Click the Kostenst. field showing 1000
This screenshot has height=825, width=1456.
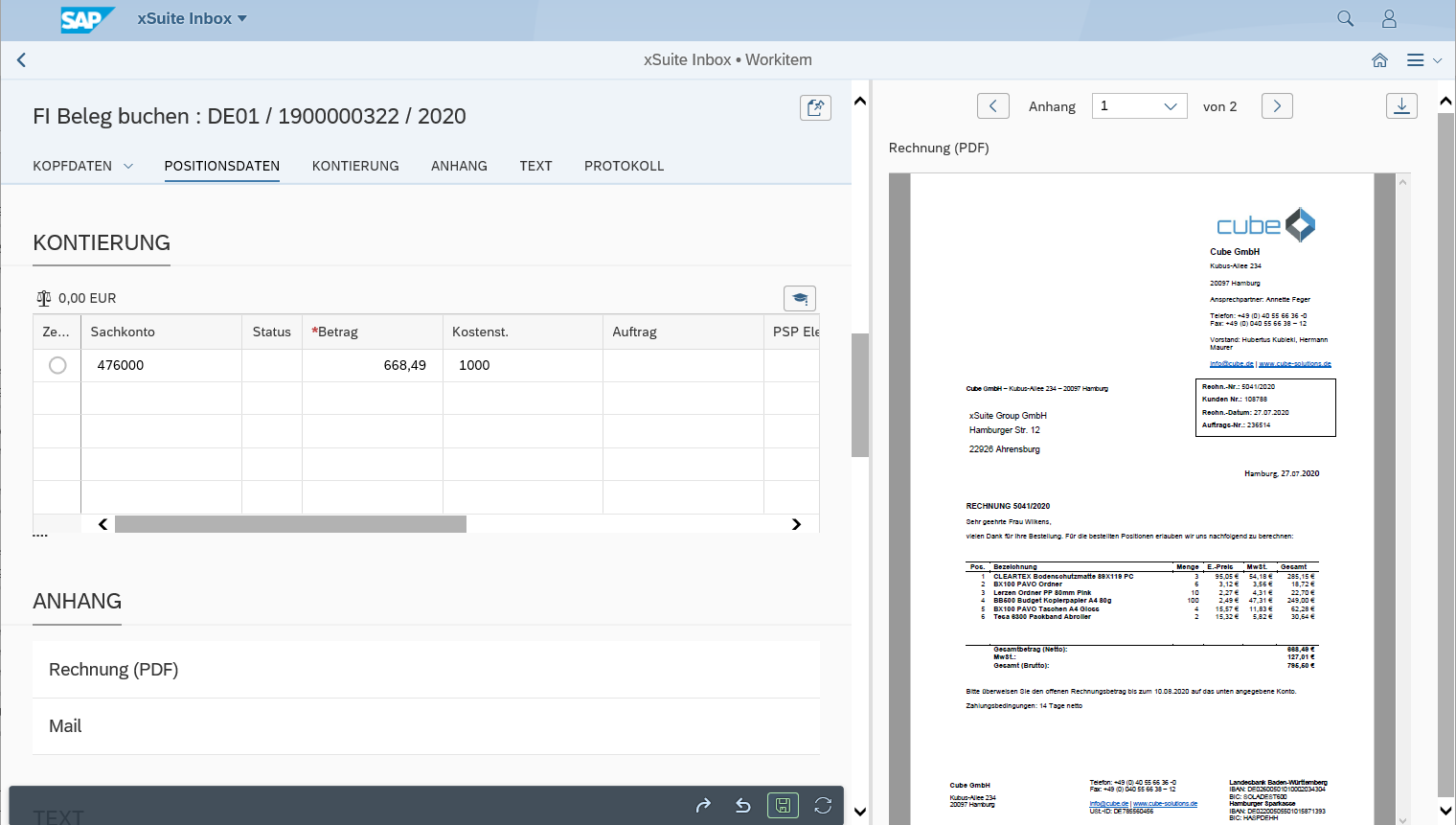point(522,365)
